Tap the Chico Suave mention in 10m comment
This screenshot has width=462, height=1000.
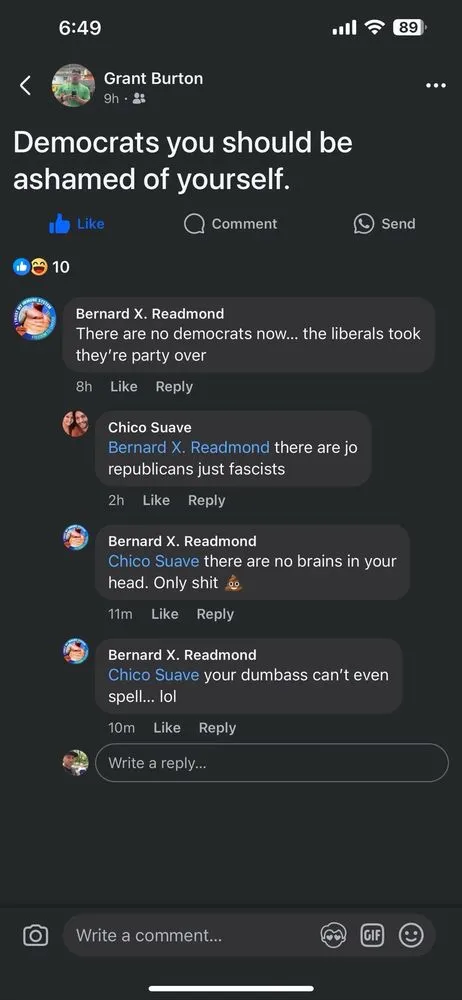[x=154, y=675]
